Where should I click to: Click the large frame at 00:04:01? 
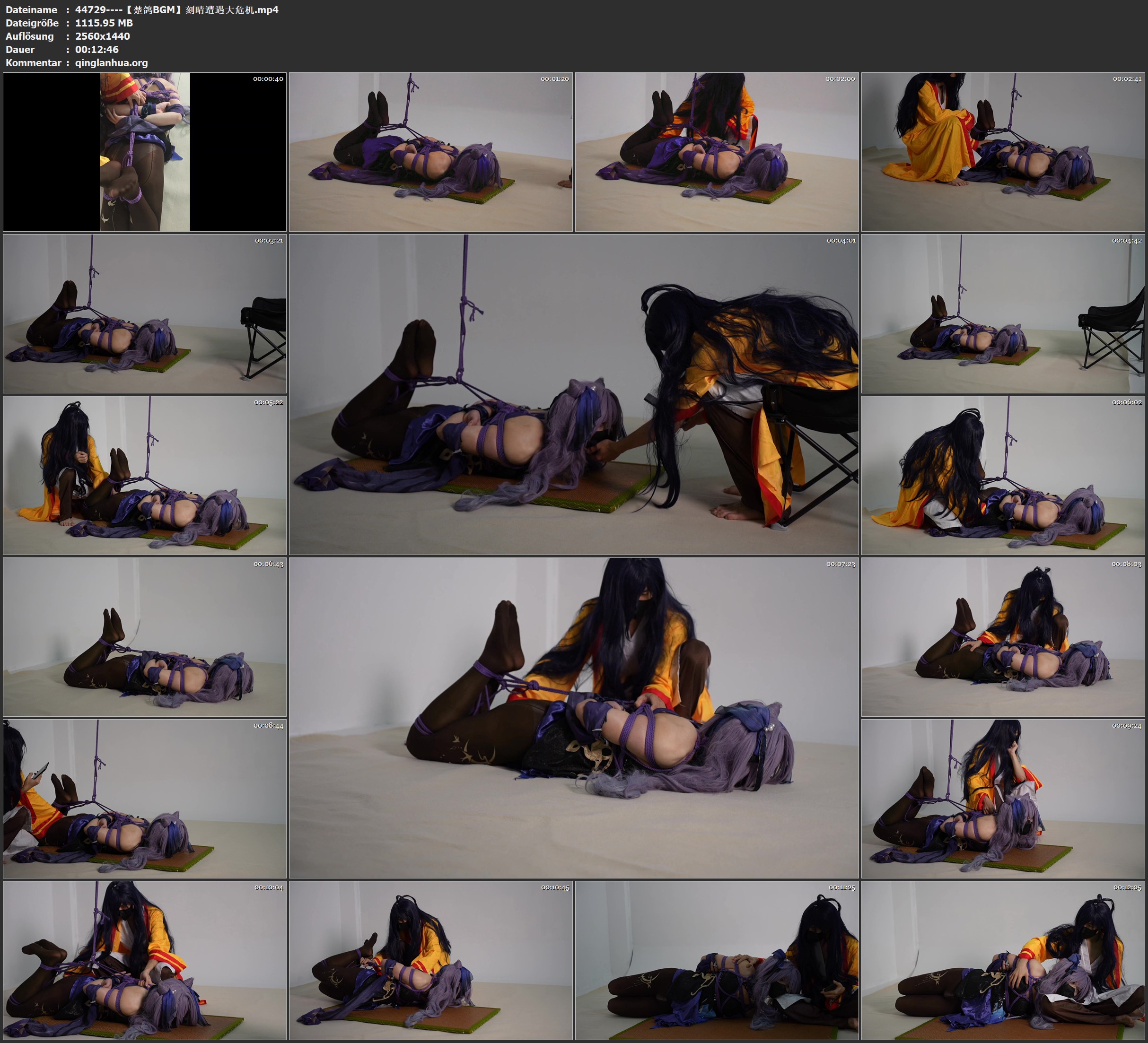pyautogui.click(x=573, y=394)
